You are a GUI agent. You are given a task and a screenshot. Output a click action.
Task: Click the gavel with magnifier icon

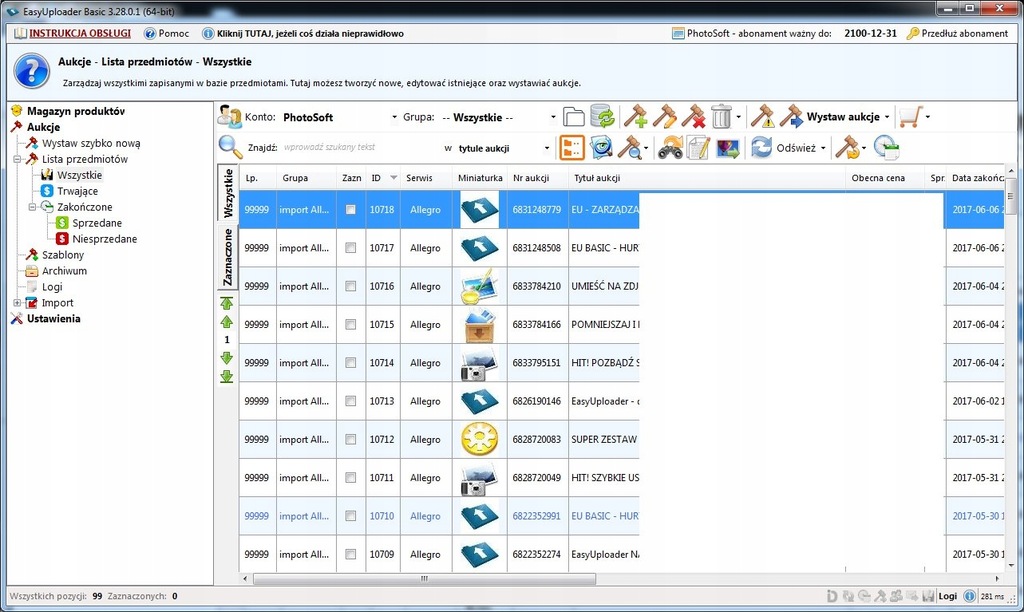click(x=630, y=148)
